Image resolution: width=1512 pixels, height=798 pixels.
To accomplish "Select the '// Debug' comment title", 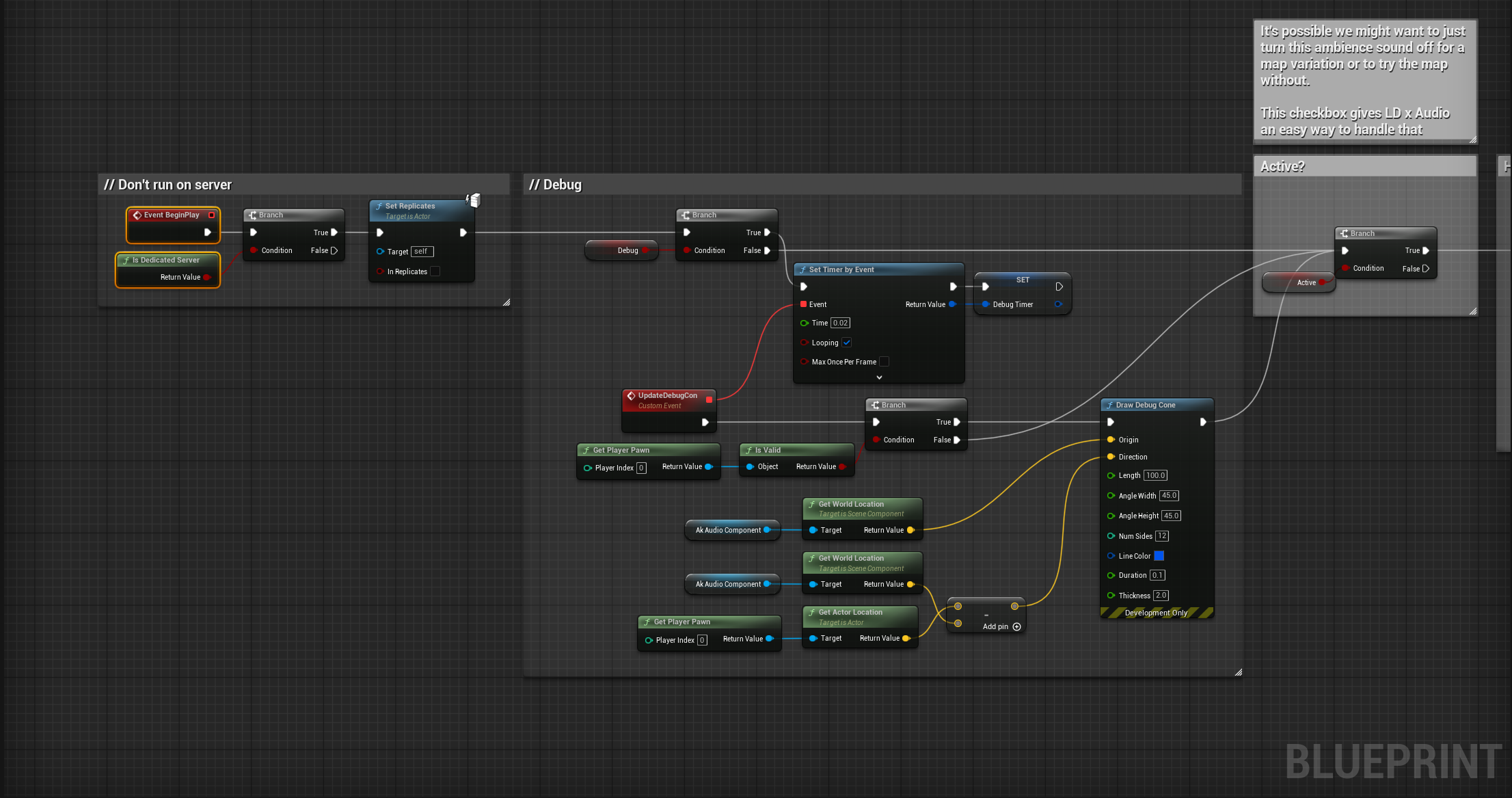I will [x=555, y=185].
